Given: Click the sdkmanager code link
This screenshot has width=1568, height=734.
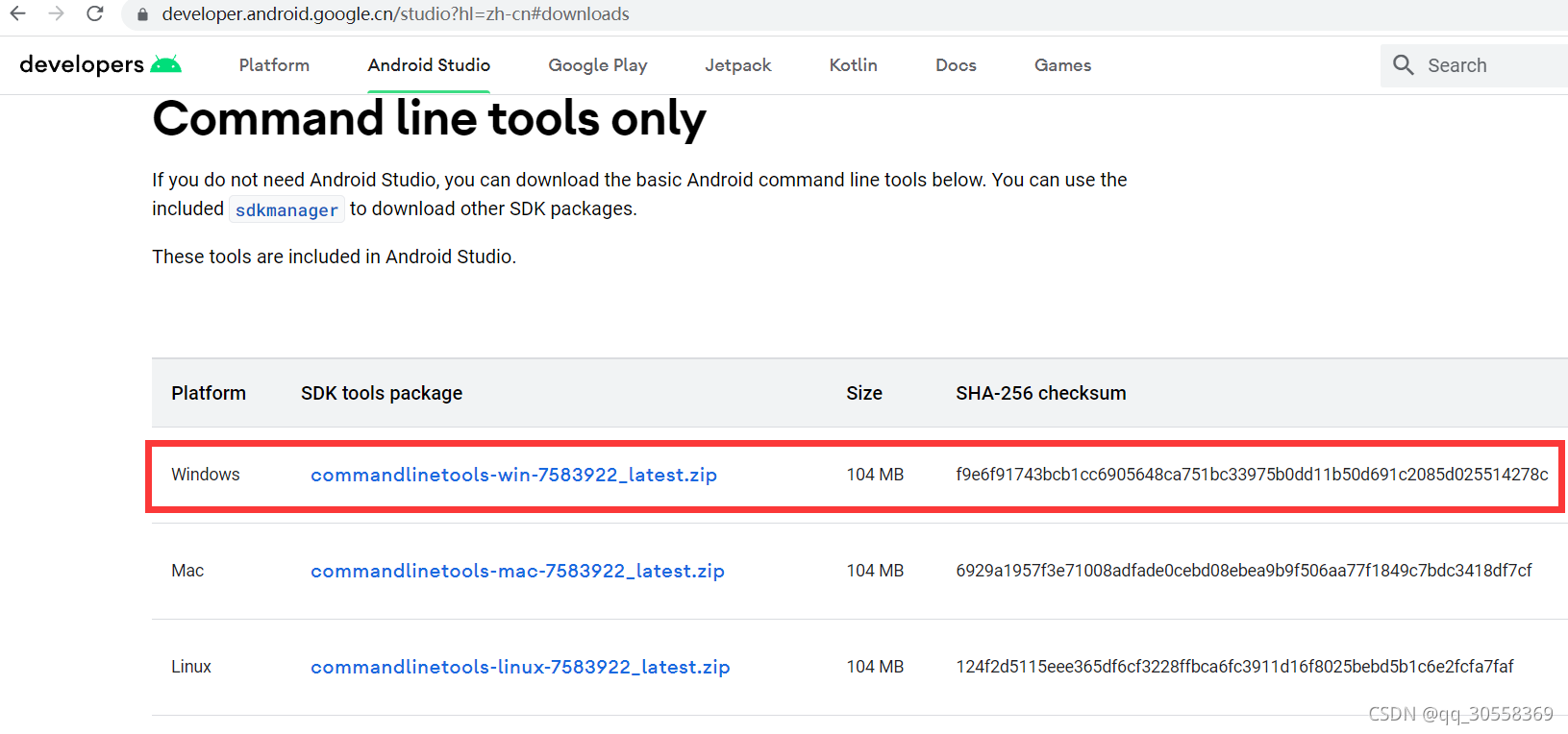Looking at the screenshot, I should pyautogui.click(x=286, y=209).
